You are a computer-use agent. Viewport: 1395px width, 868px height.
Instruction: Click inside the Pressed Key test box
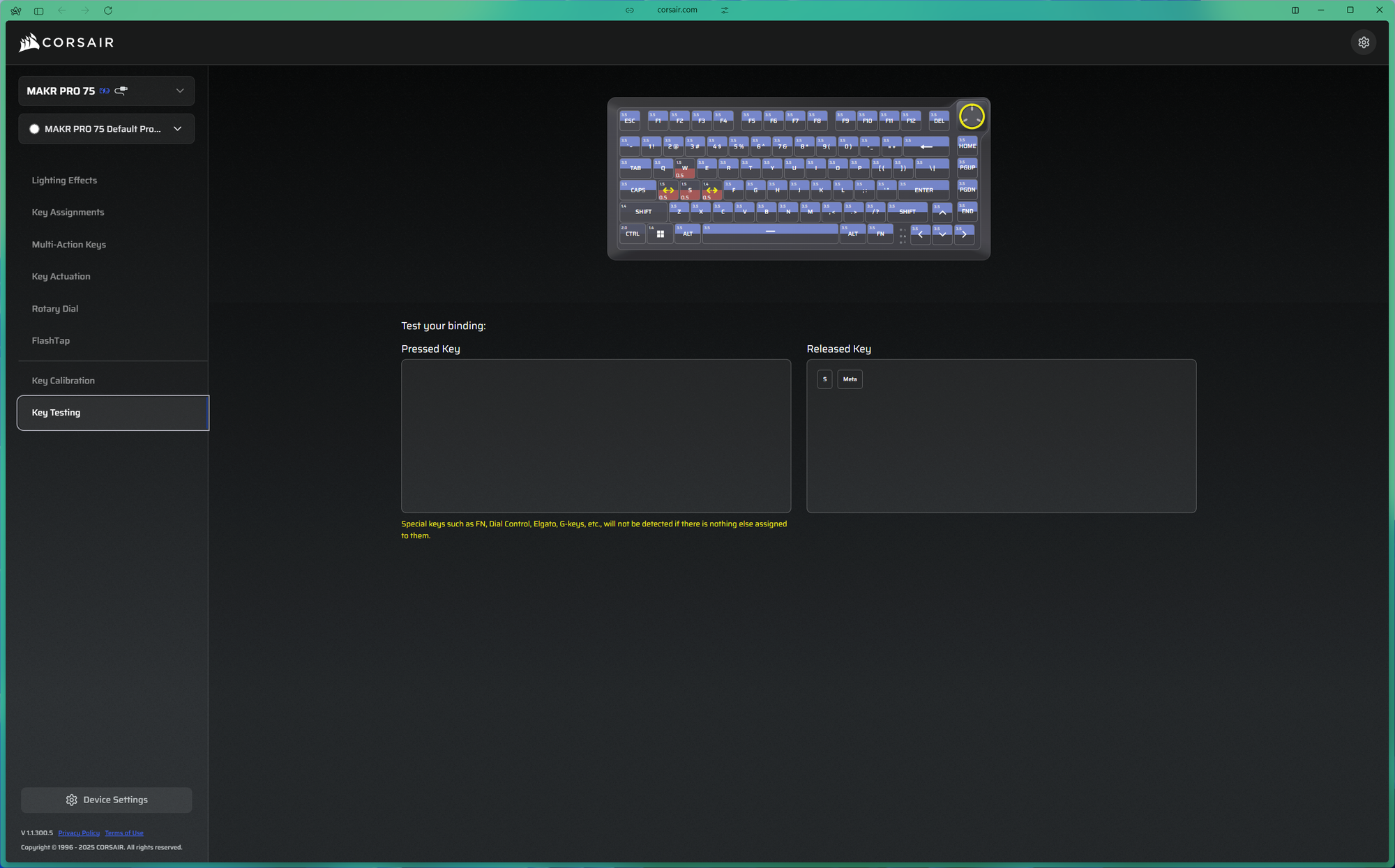[x=596, y=436]
